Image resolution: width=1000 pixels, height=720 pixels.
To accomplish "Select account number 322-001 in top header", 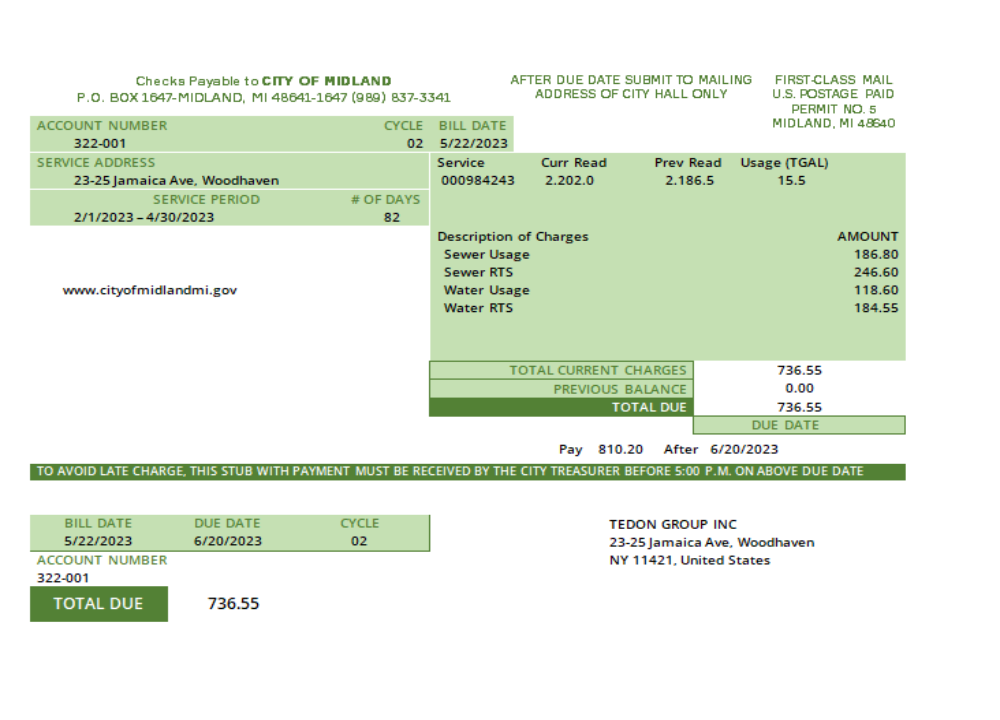I will 99,143.
